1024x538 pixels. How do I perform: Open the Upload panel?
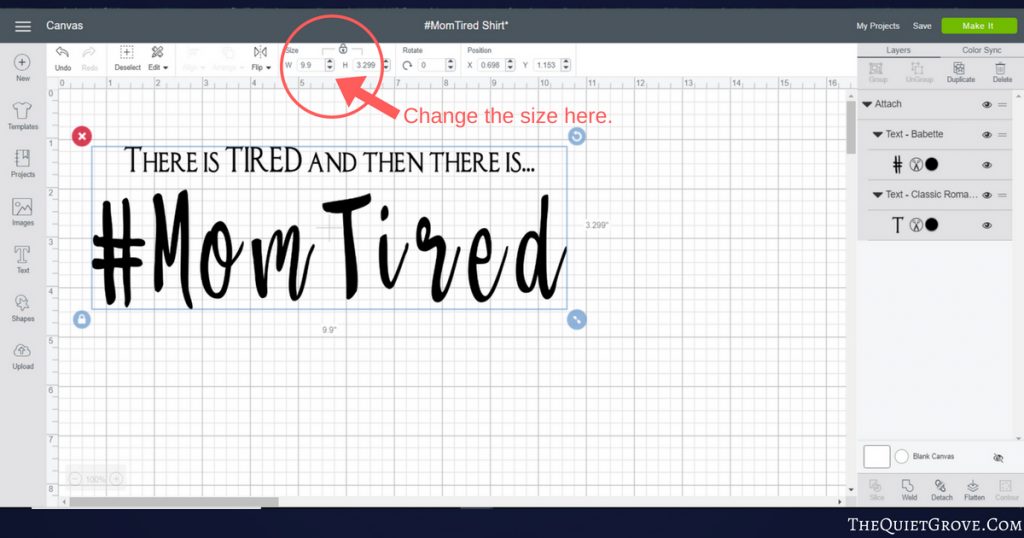22,356
